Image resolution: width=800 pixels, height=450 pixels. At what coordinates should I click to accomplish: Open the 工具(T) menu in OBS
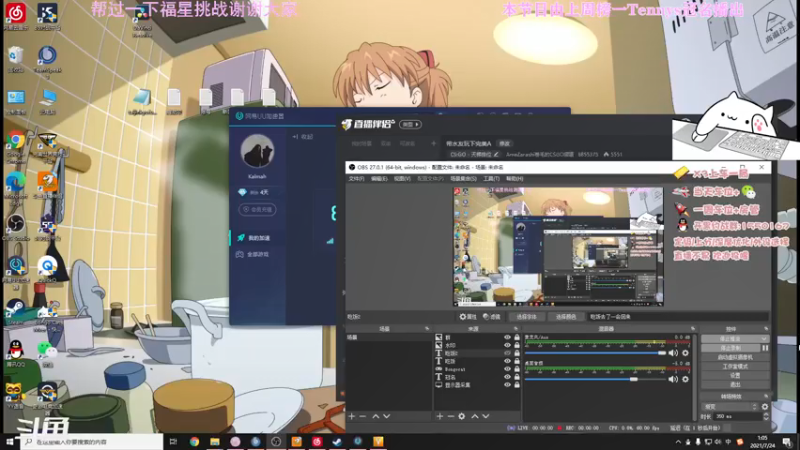point(491,179)
